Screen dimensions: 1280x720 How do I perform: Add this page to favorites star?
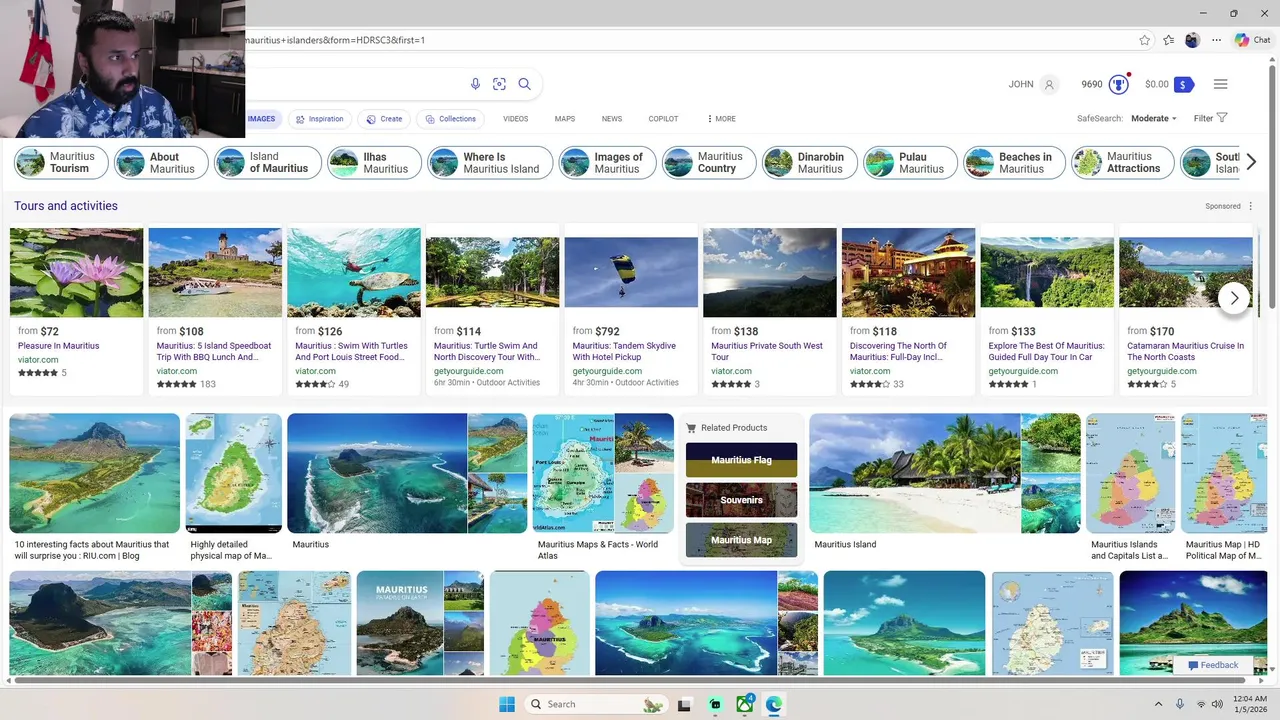1145,40
